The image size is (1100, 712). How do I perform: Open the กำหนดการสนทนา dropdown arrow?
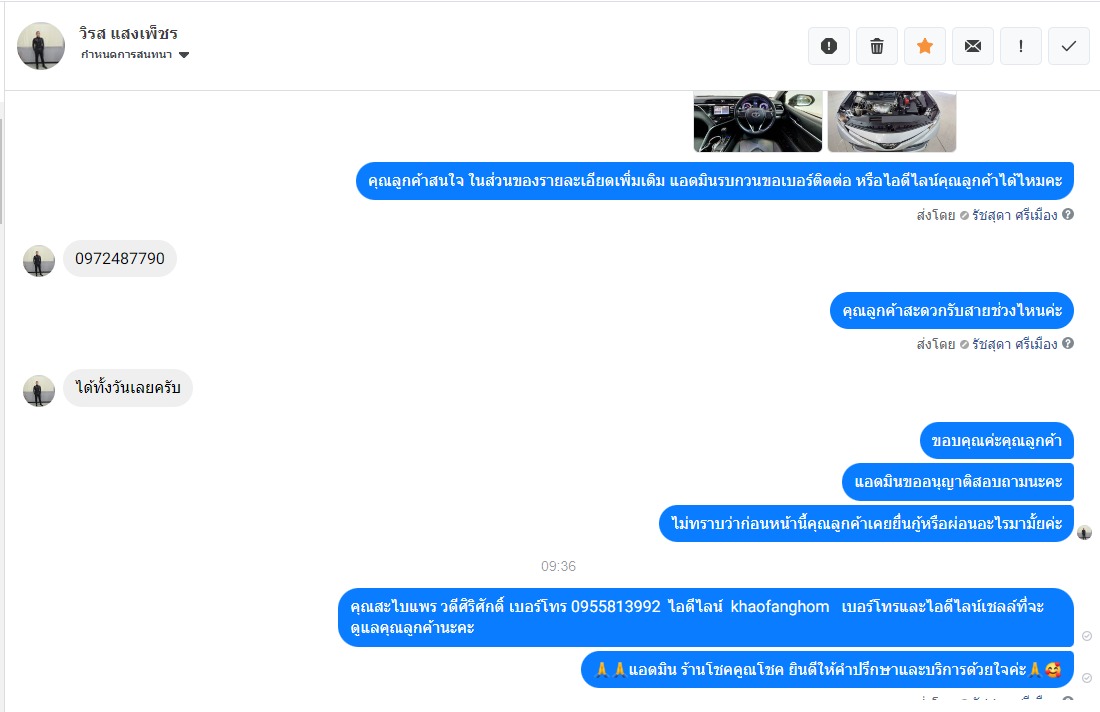184,55
